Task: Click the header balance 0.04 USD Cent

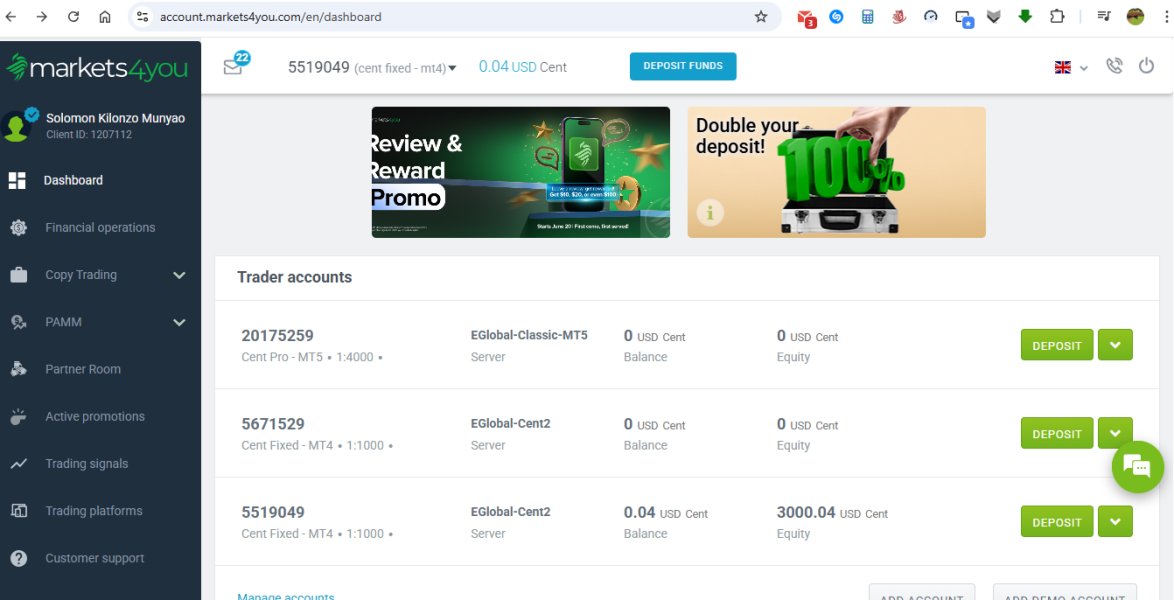Action: (523, 67)
